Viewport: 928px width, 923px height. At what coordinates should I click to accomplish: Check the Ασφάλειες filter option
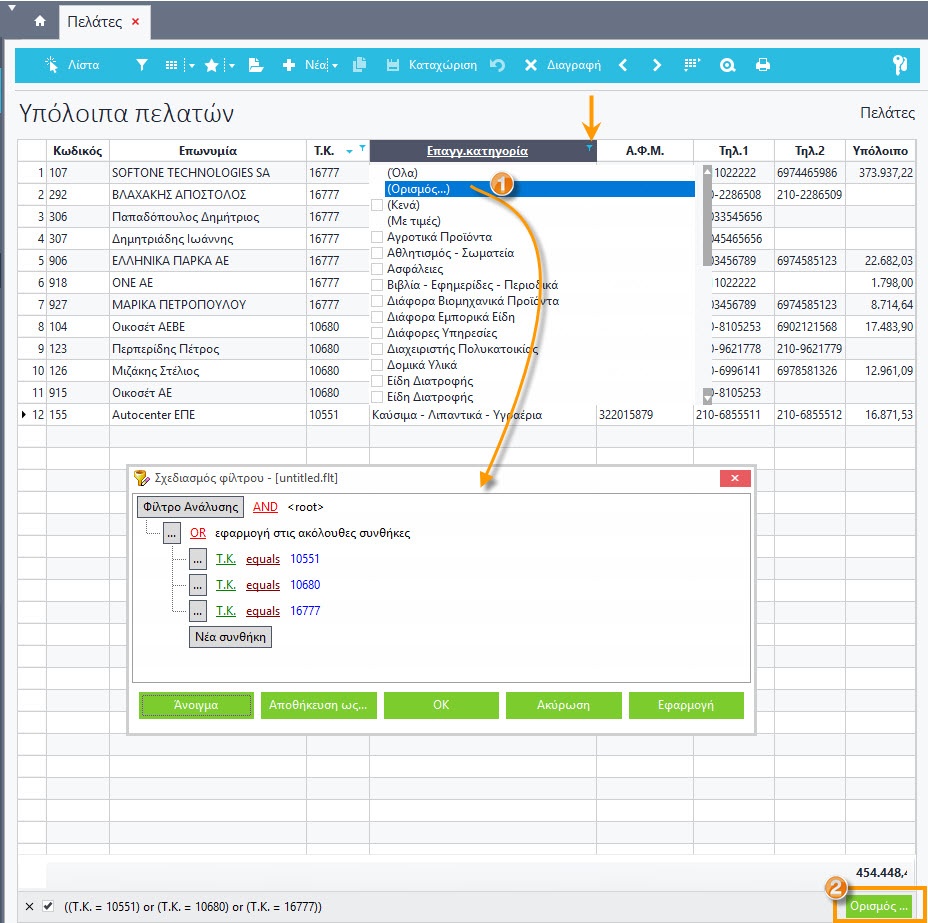tap(377, 269)
